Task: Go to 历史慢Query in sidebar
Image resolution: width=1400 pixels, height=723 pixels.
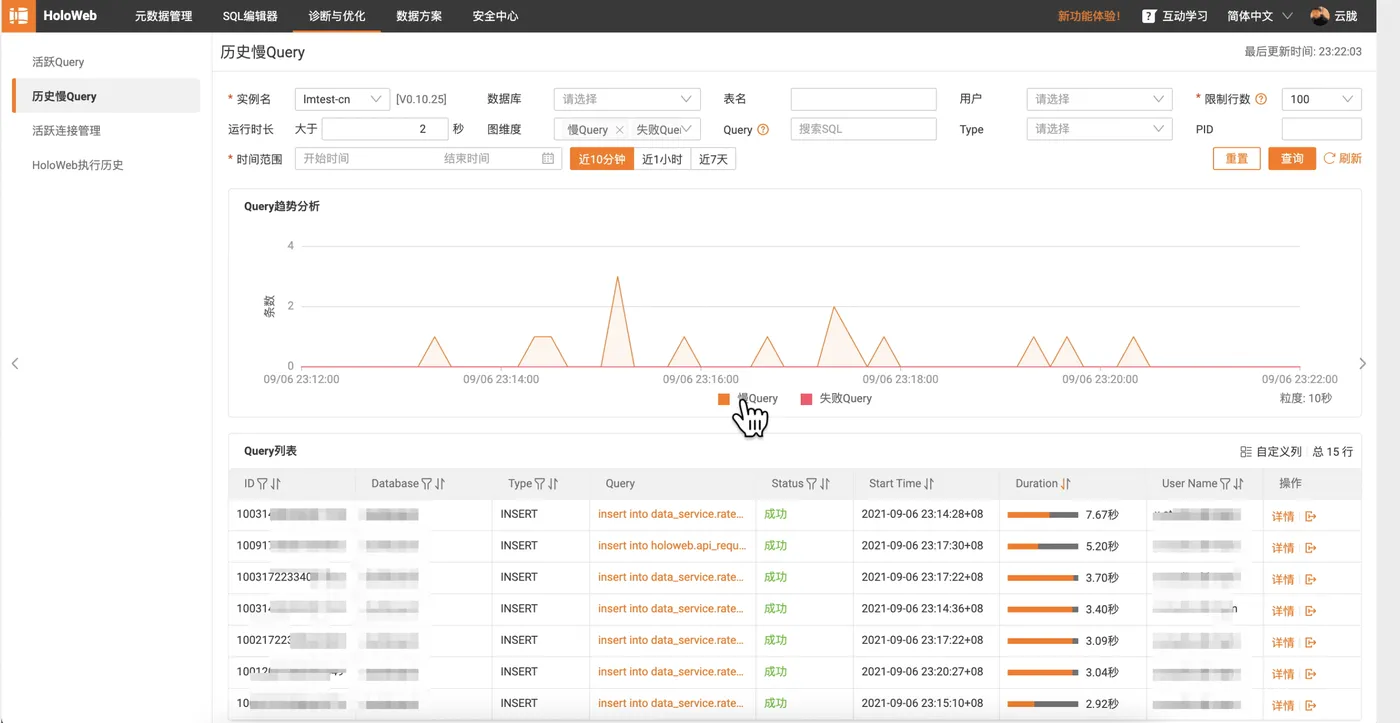Action: click(x=106, y=96)
